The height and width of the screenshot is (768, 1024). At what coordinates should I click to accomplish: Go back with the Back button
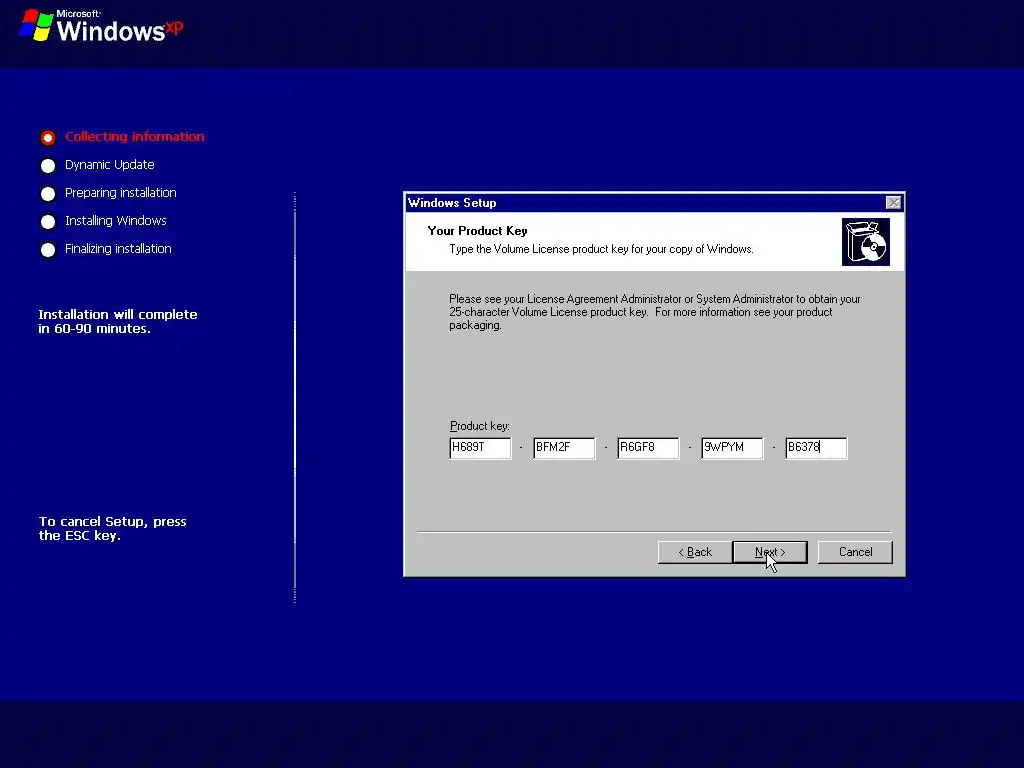pyautogui.click(x=695, y=552)
